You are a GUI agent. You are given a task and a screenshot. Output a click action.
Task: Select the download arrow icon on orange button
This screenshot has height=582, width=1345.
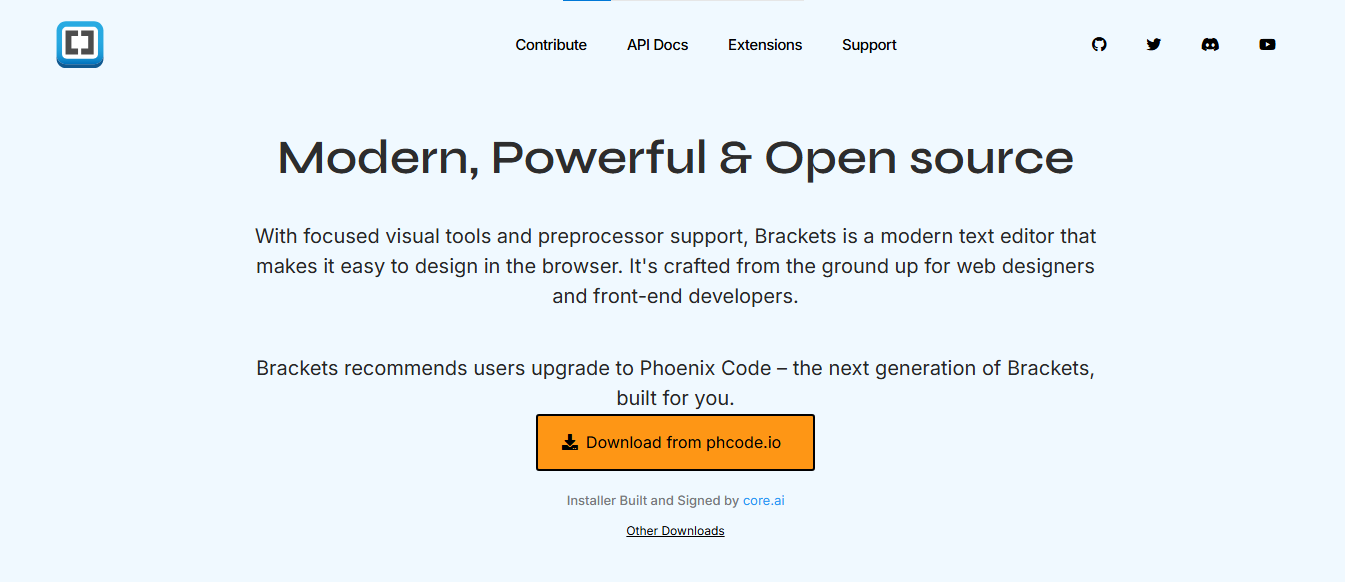[570, 441]
